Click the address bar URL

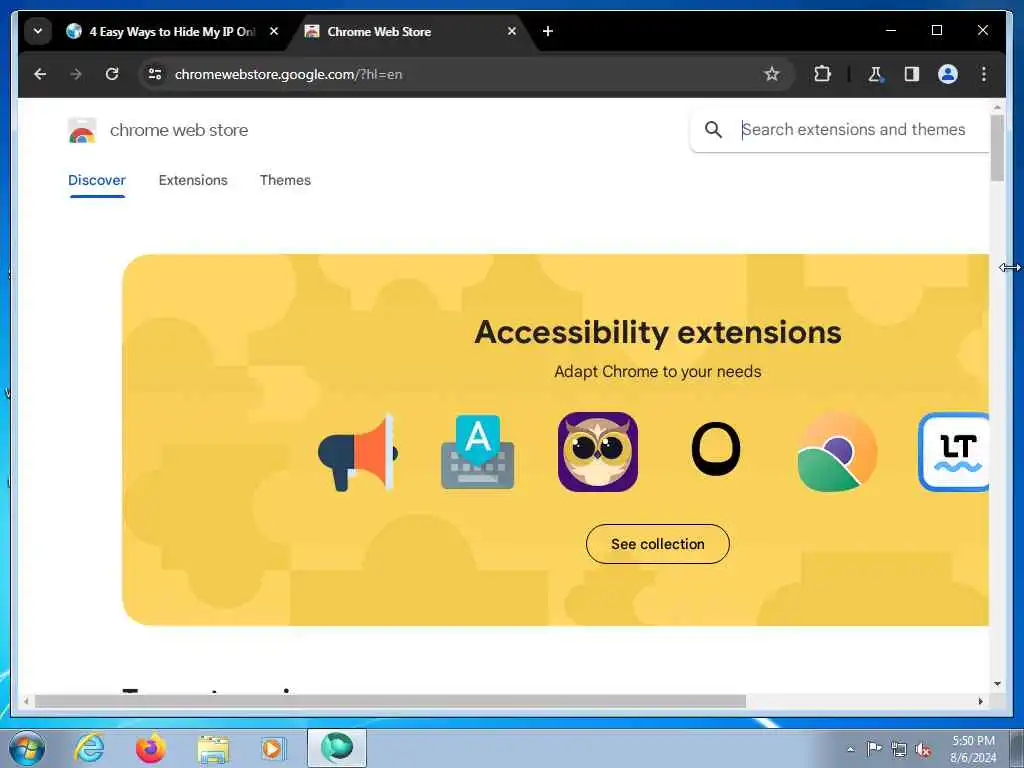coord(288,74)
